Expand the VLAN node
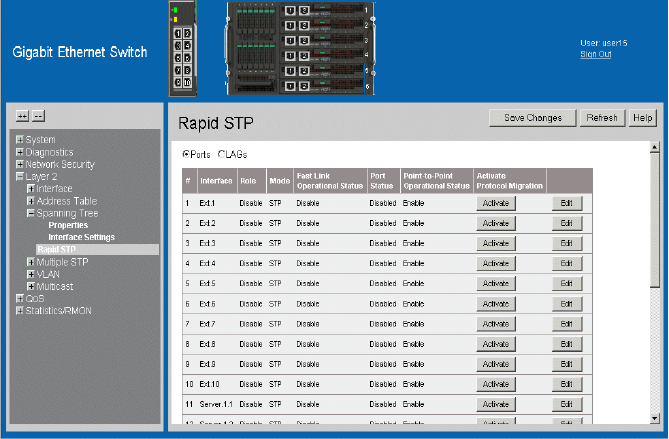 (x=31, y=274)
